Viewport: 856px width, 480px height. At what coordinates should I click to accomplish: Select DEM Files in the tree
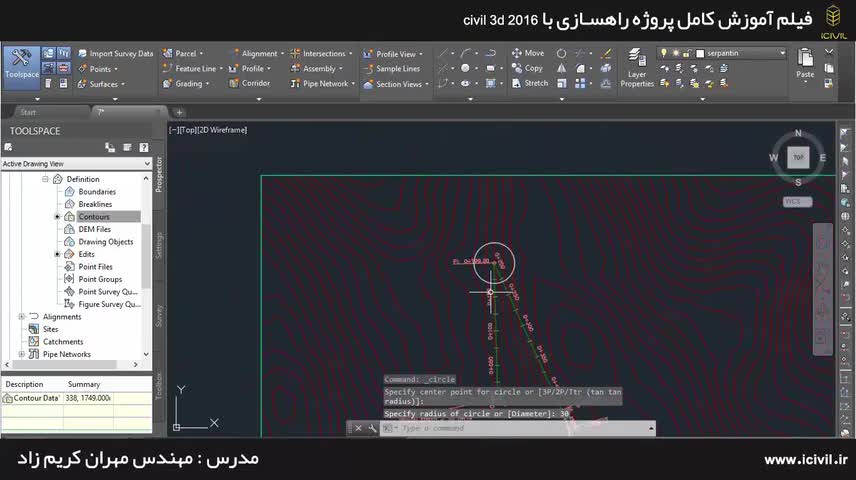pos(94,229)
